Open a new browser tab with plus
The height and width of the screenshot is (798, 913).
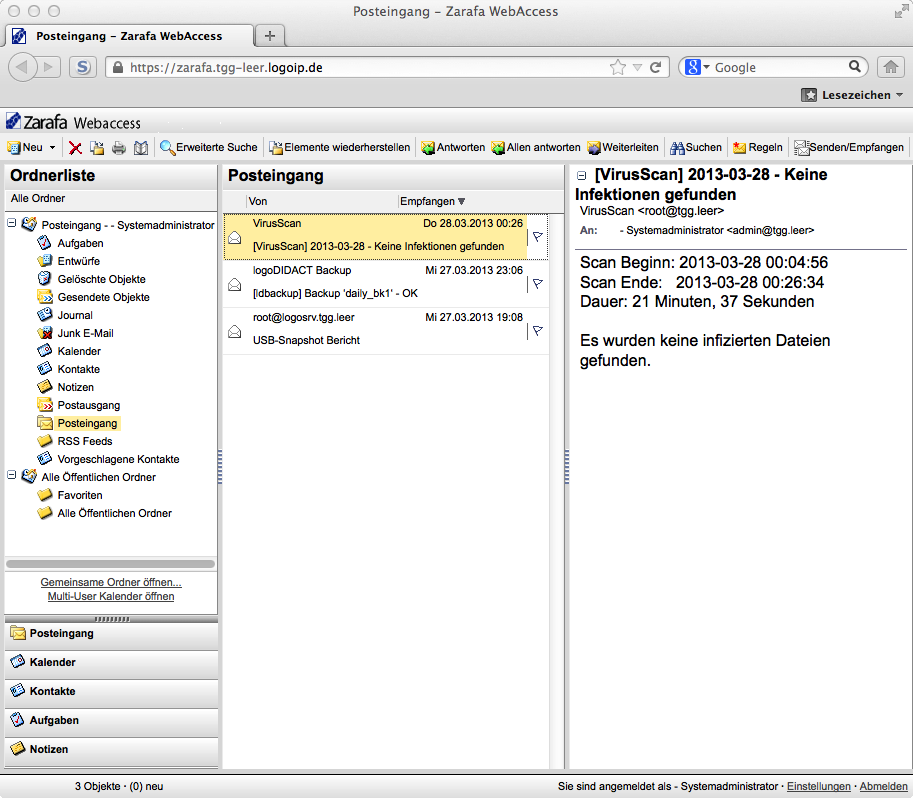point(270,36)
